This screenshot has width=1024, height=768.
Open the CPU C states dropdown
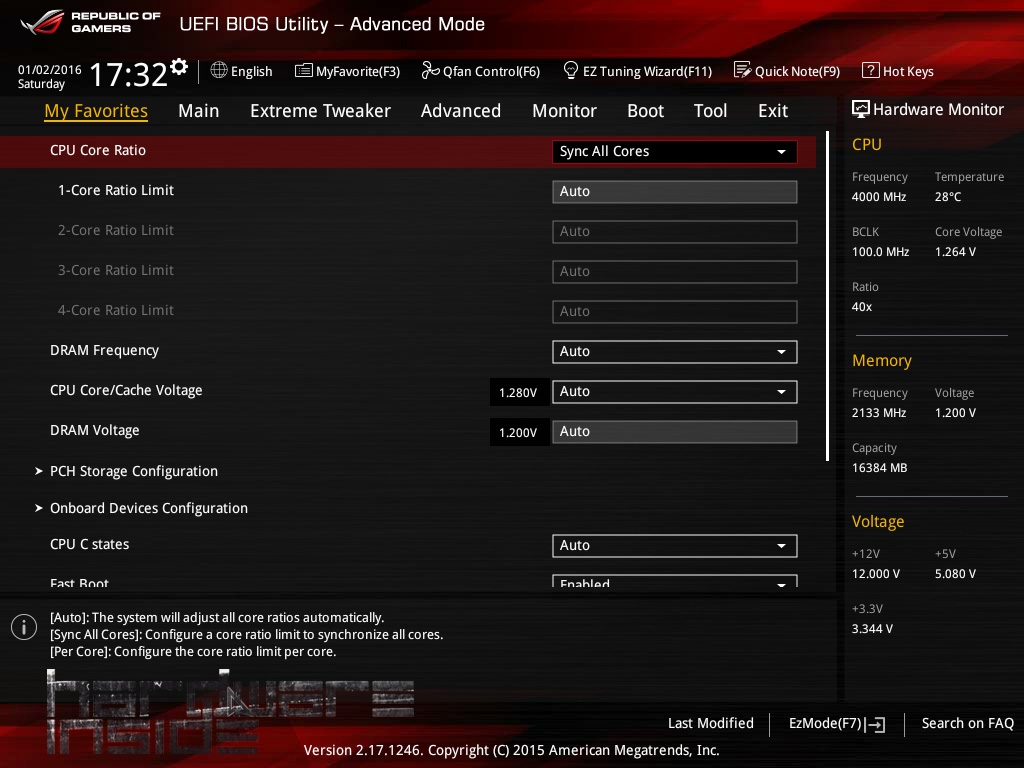pyautogui.click(x=675, y=545)
